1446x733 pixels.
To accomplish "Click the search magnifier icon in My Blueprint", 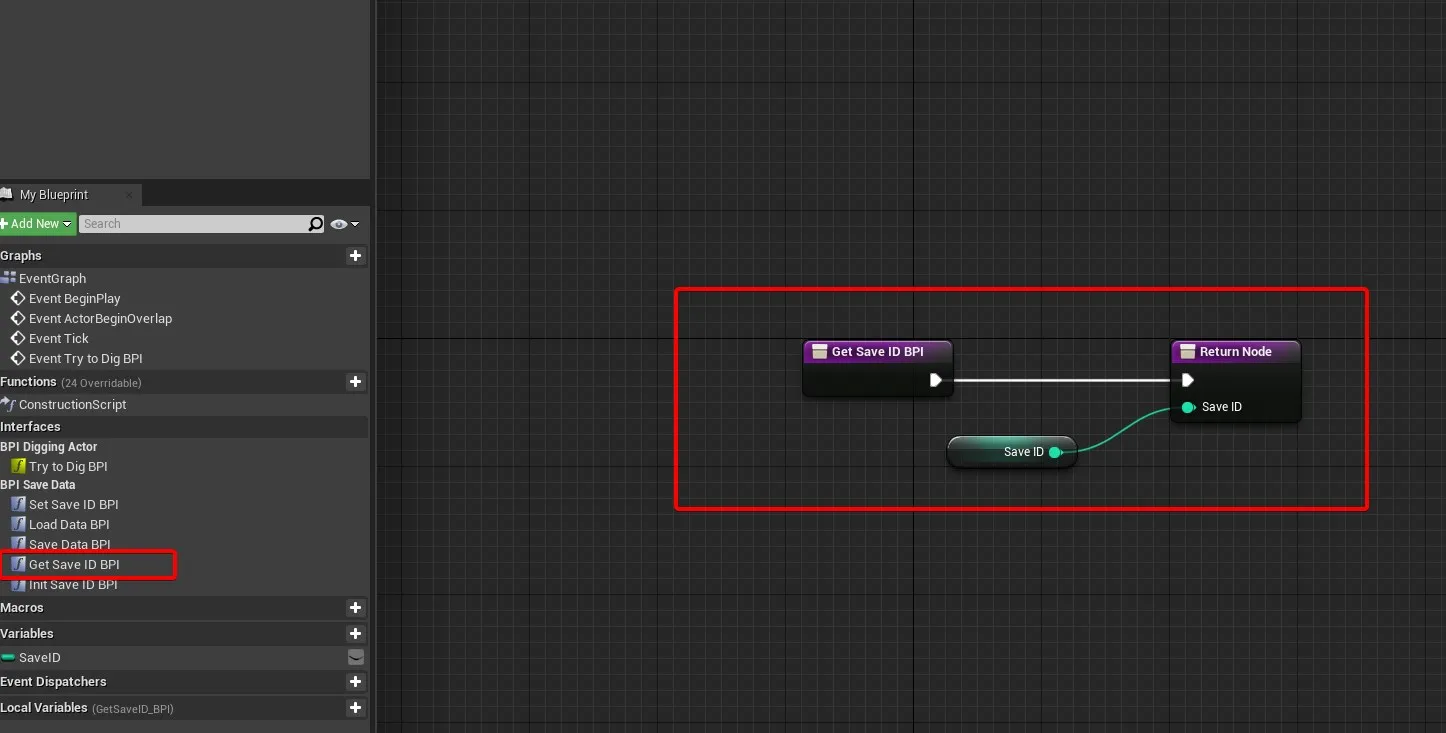I will pos(316,224).
